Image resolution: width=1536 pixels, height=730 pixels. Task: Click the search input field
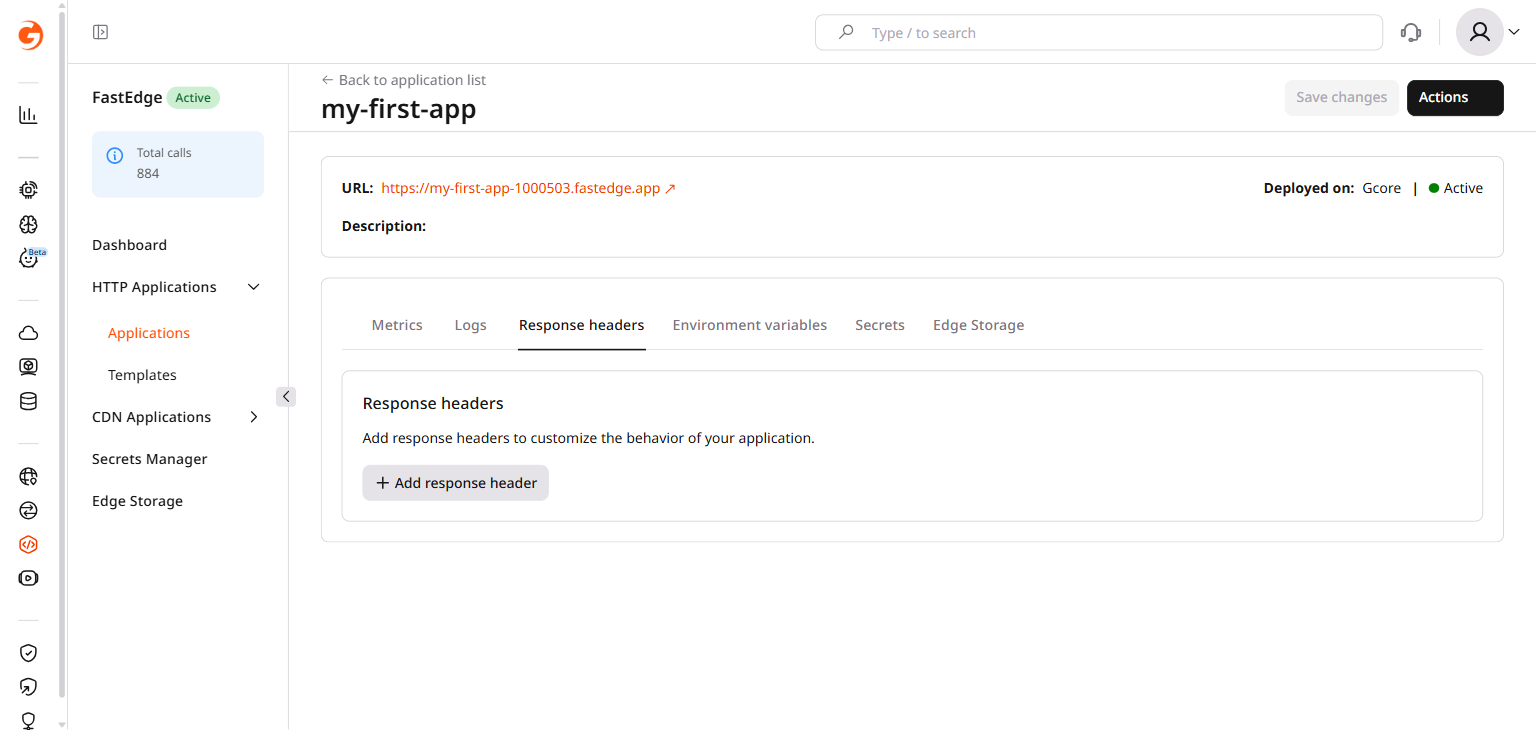[1099, 32]
